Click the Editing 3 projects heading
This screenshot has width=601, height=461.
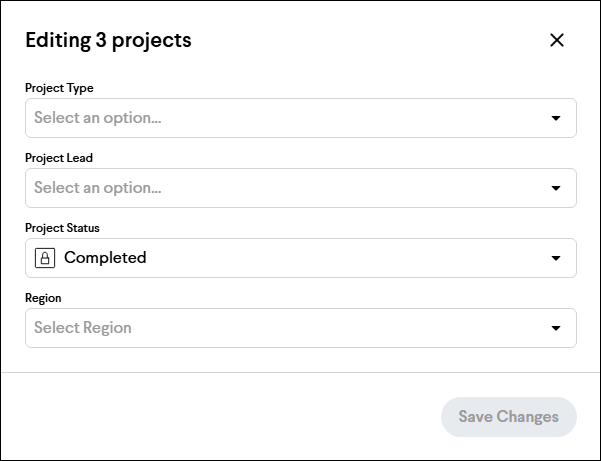click(108, 40)
